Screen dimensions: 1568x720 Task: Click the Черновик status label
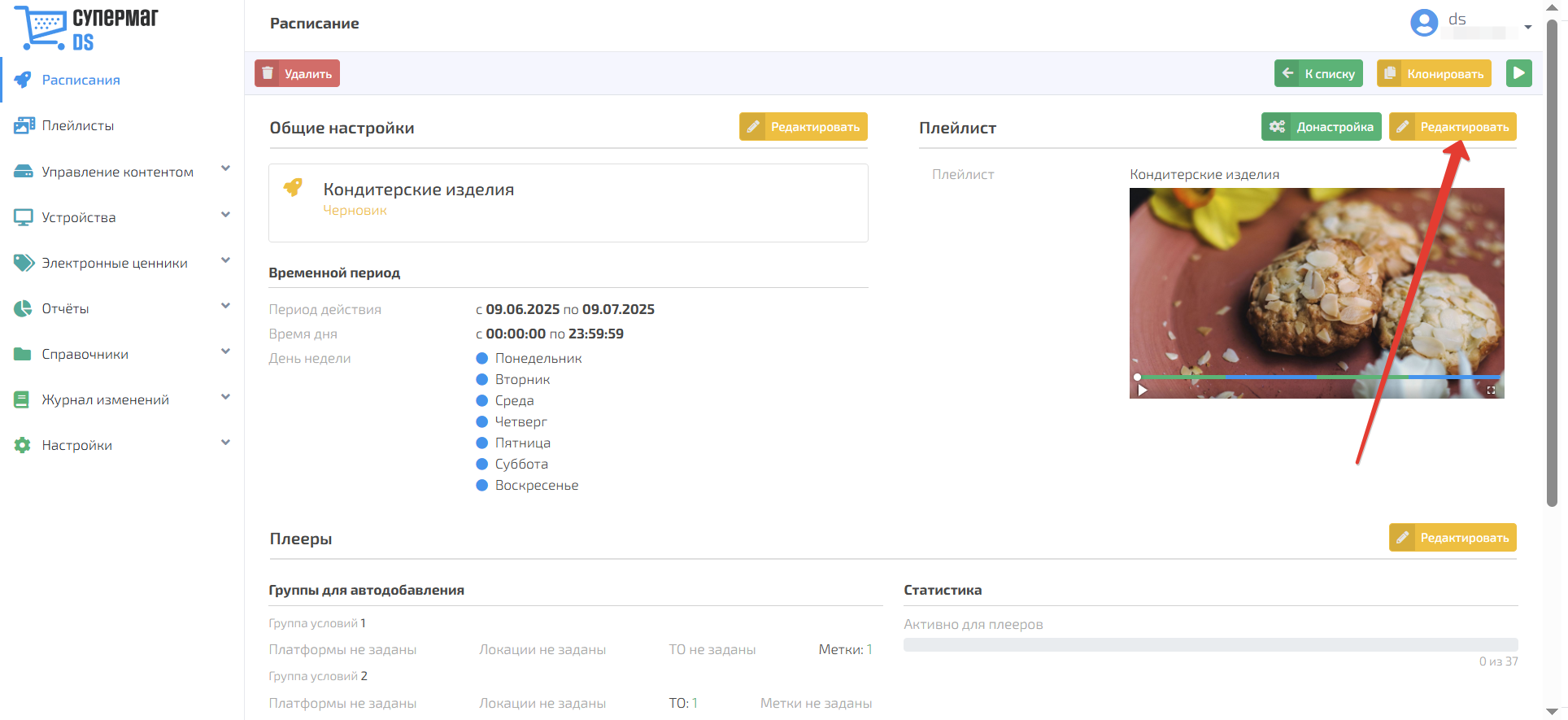pos(355,210)
